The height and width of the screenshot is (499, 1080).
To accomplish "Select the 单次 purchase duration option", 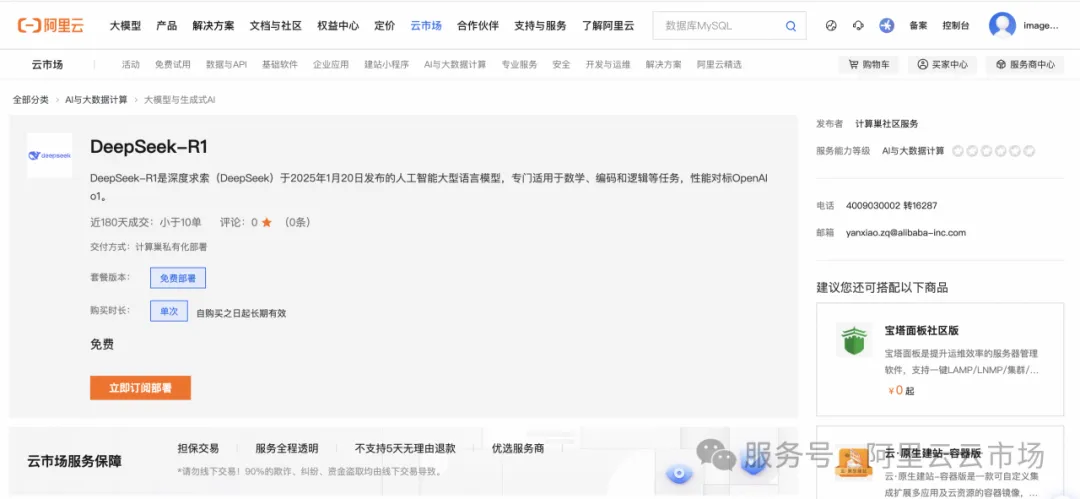I will (x=169, y=312).
